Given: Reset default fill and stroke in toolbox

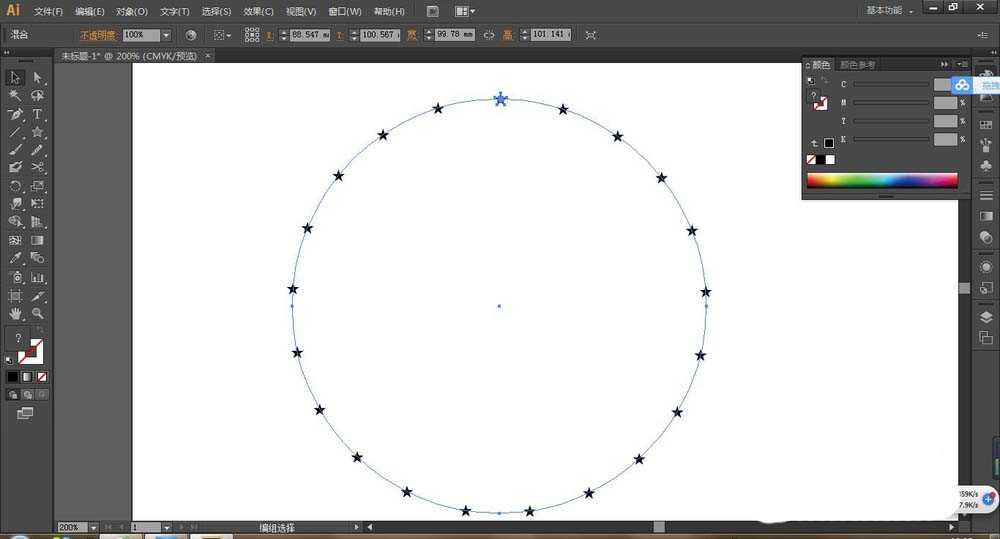Looking at the screenshot, I should 9,360.
